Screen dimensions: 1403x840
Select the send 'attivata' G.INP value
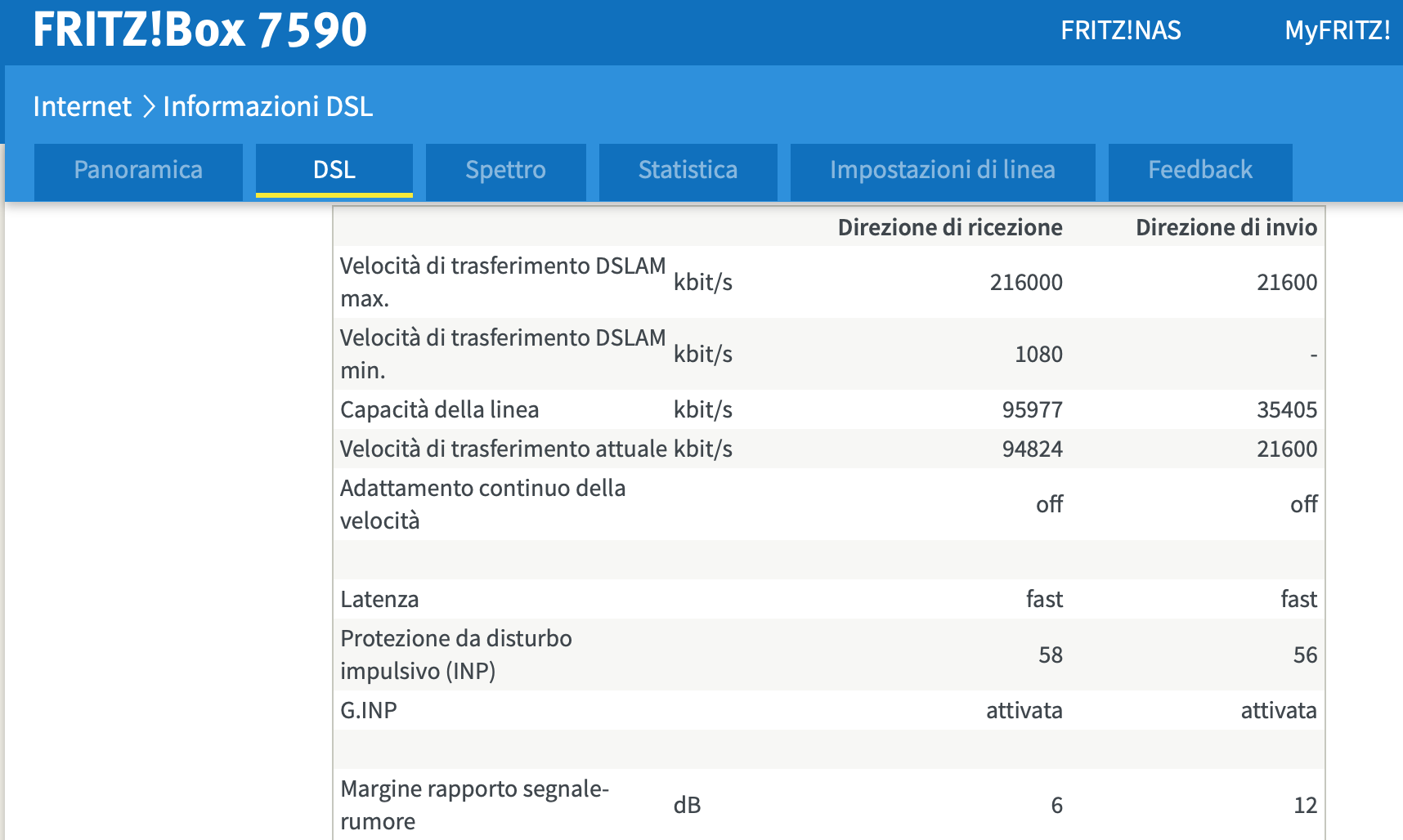tap(1279, 711)
